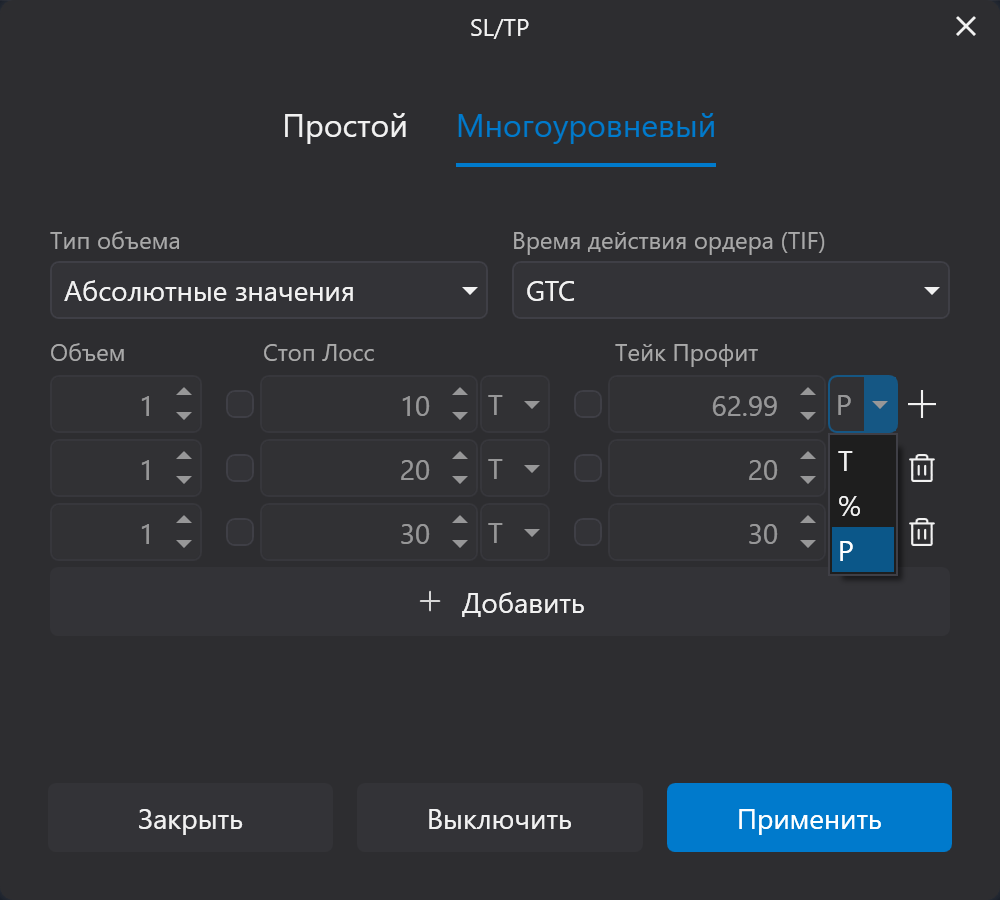The image size is (1000, 900).
Task: Increase the first row volume with up arrow
Action: click(184, 394)
